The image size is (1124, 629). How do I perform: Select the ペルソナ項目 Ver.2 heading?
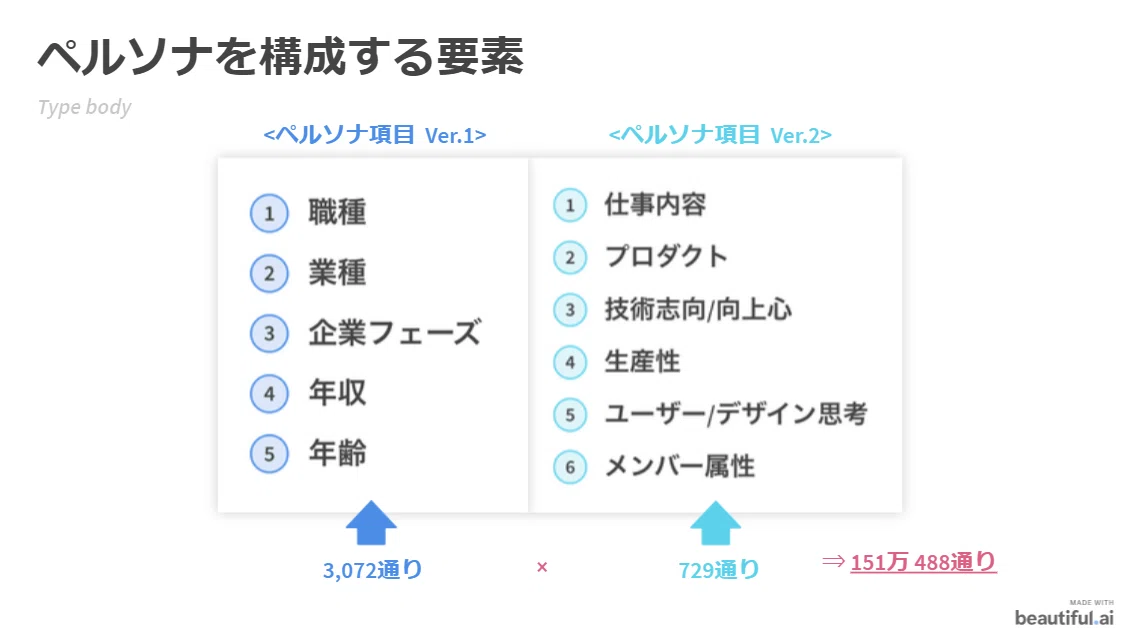tap(720, 134)
